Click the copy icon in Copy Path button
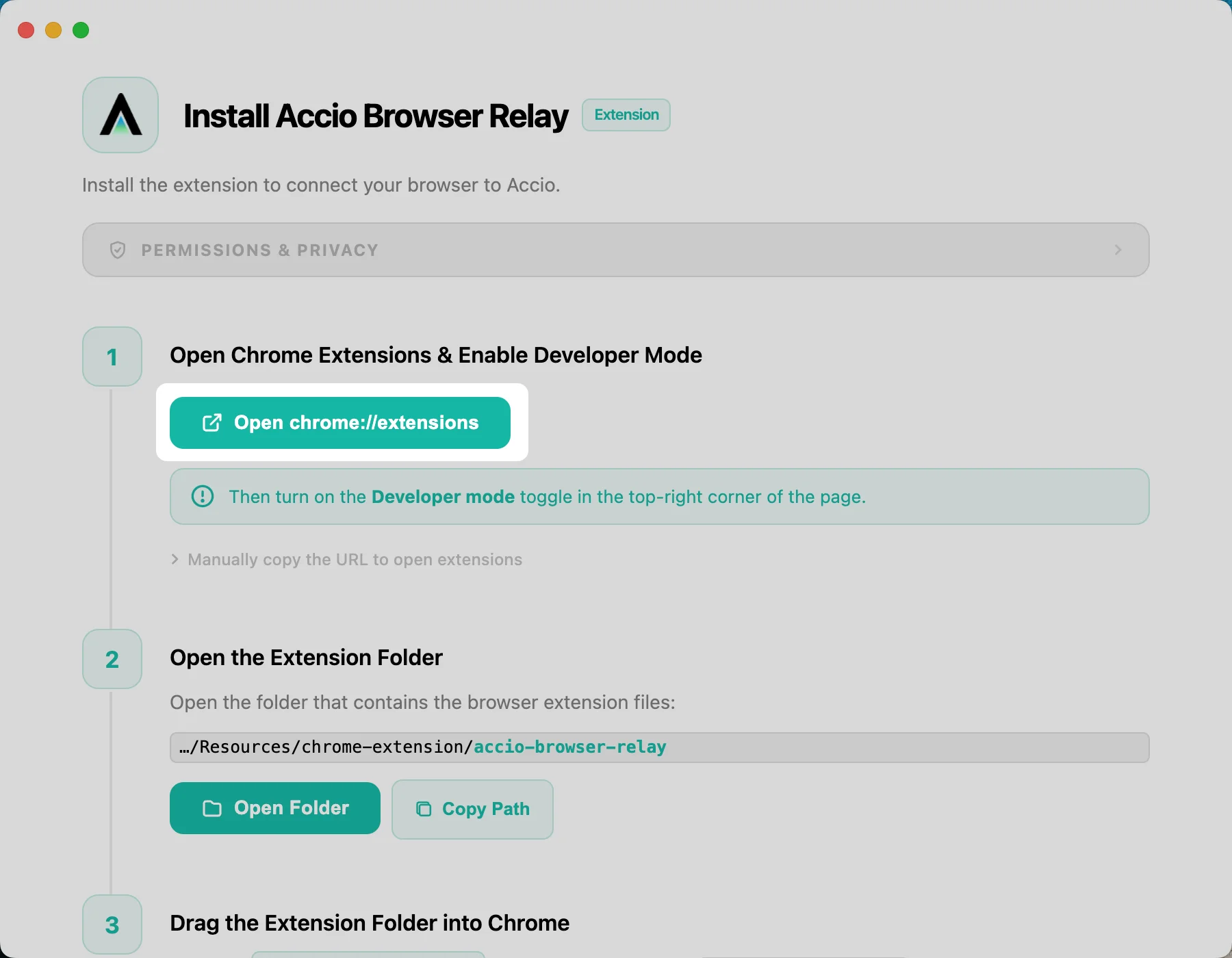1232x958 pixels. coord(424,809)
